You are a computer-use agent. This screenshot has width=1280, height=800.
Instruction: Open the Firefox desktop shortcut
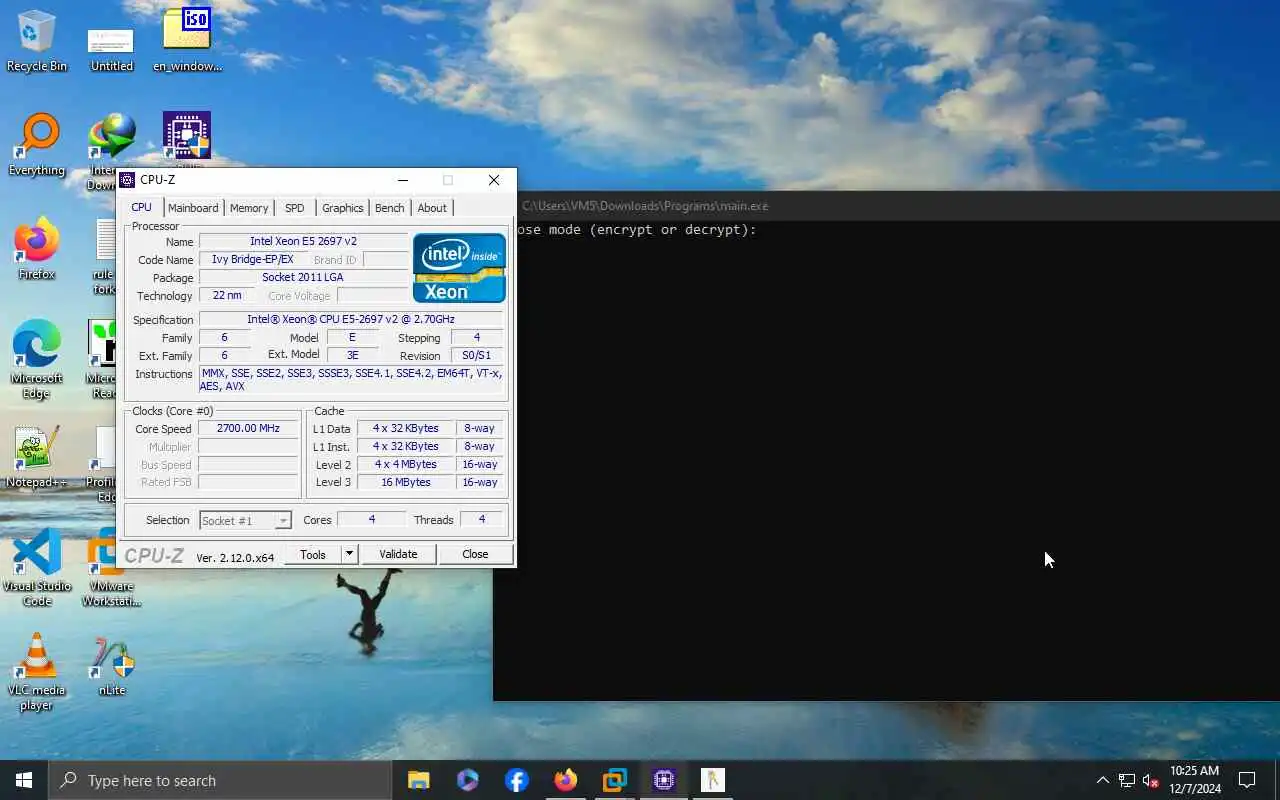[x=37, y=249]
